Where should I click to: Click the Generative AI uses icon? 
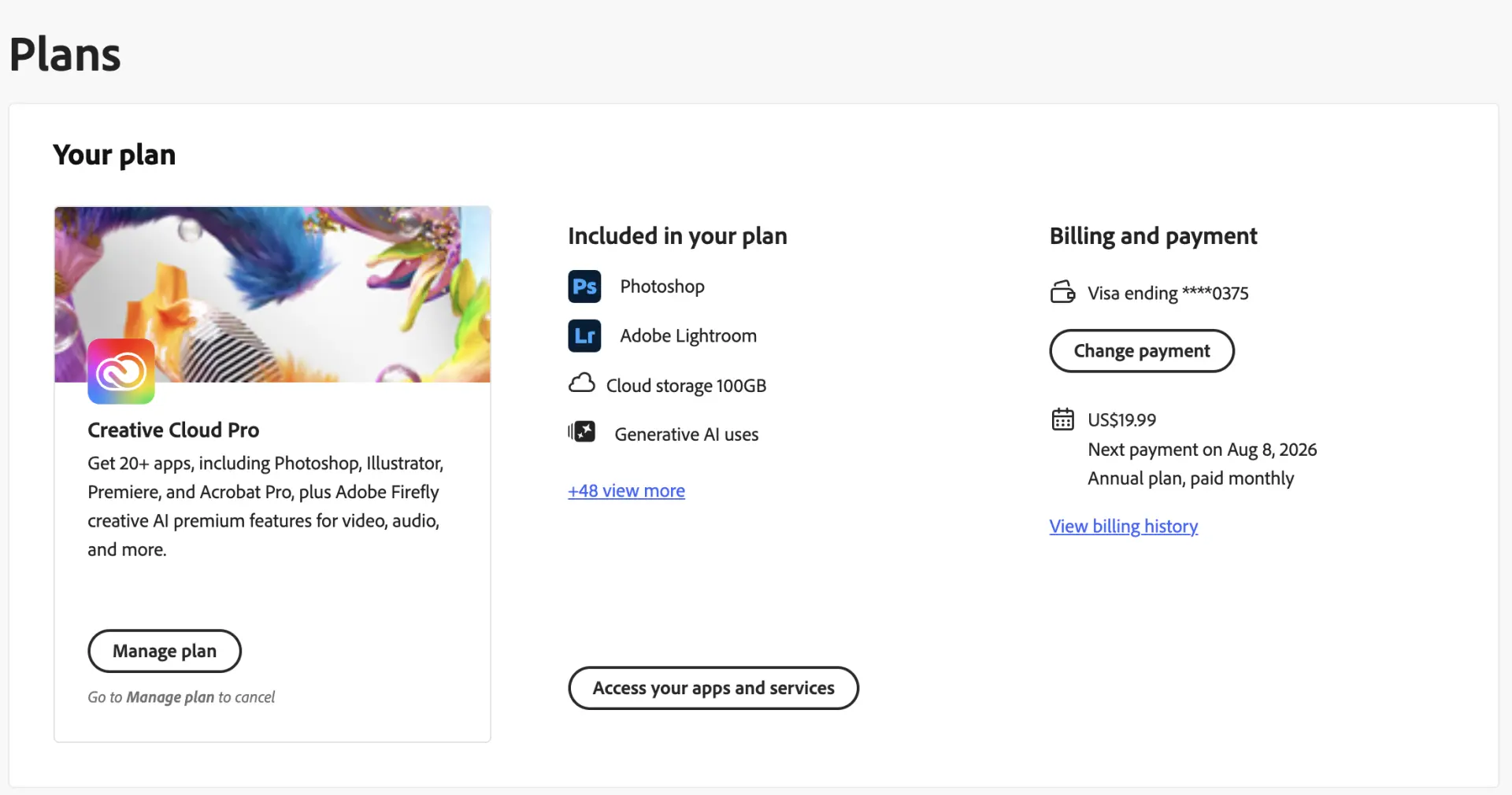click(582, 432)
